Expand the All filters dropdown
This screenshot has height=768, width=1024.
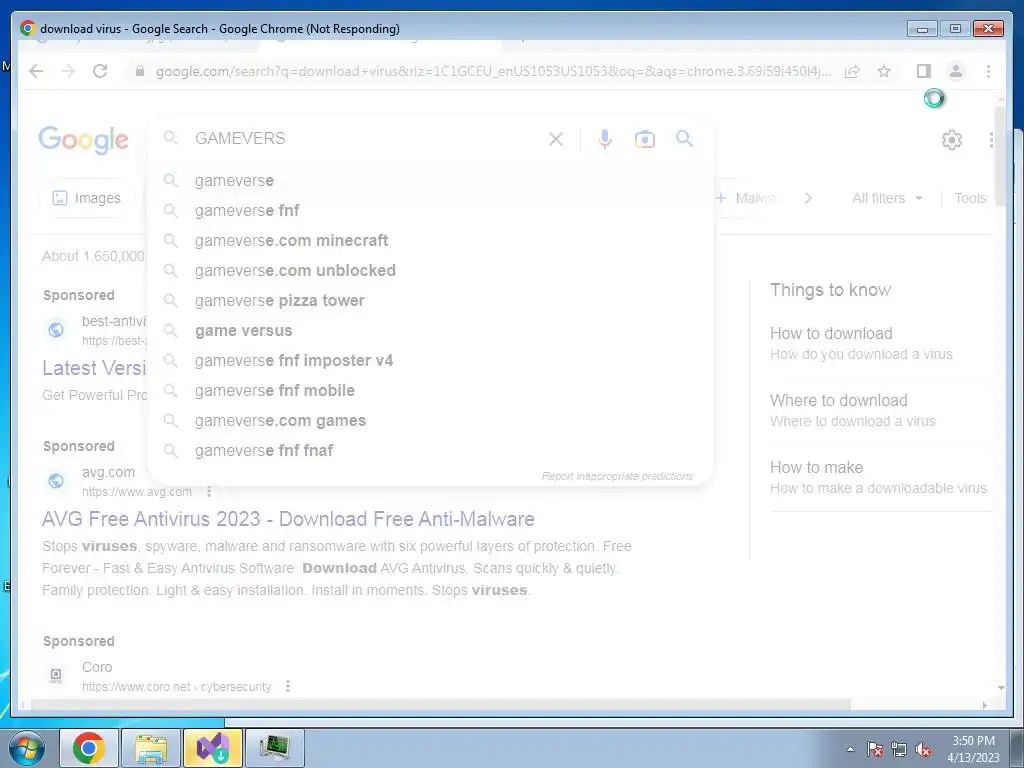pos(887,198)
